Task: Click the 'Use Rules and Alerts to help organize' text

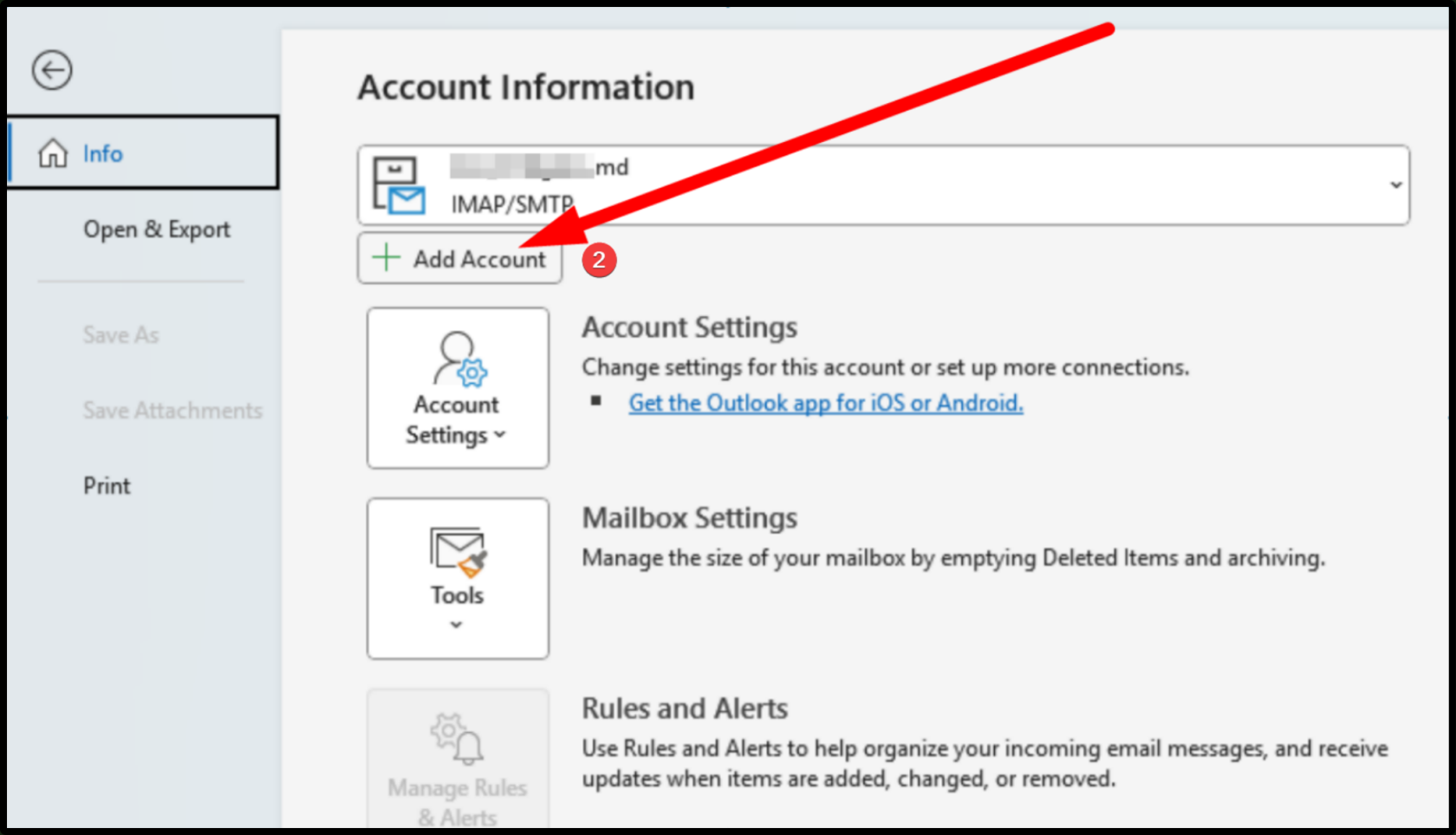Action: (985, 763)
